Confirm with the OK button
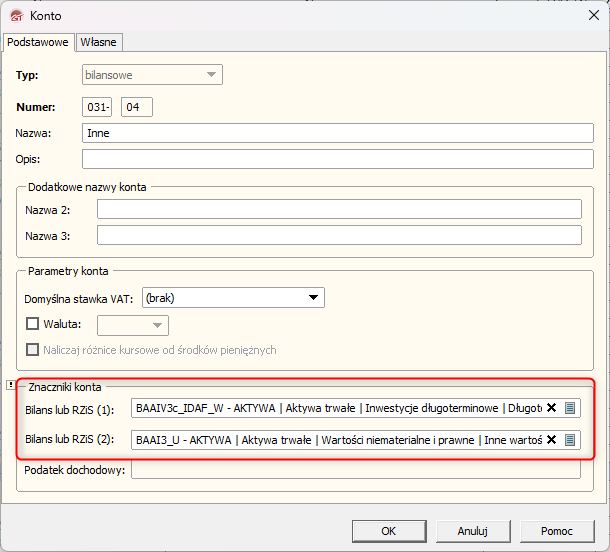This screenshot has height=552, width=610. (x=389, y=531)
